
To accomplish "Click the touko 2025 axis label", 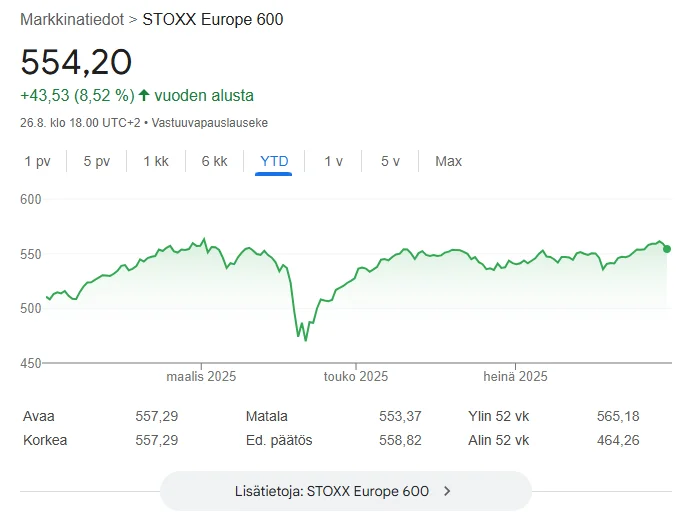I will (355, 377).
